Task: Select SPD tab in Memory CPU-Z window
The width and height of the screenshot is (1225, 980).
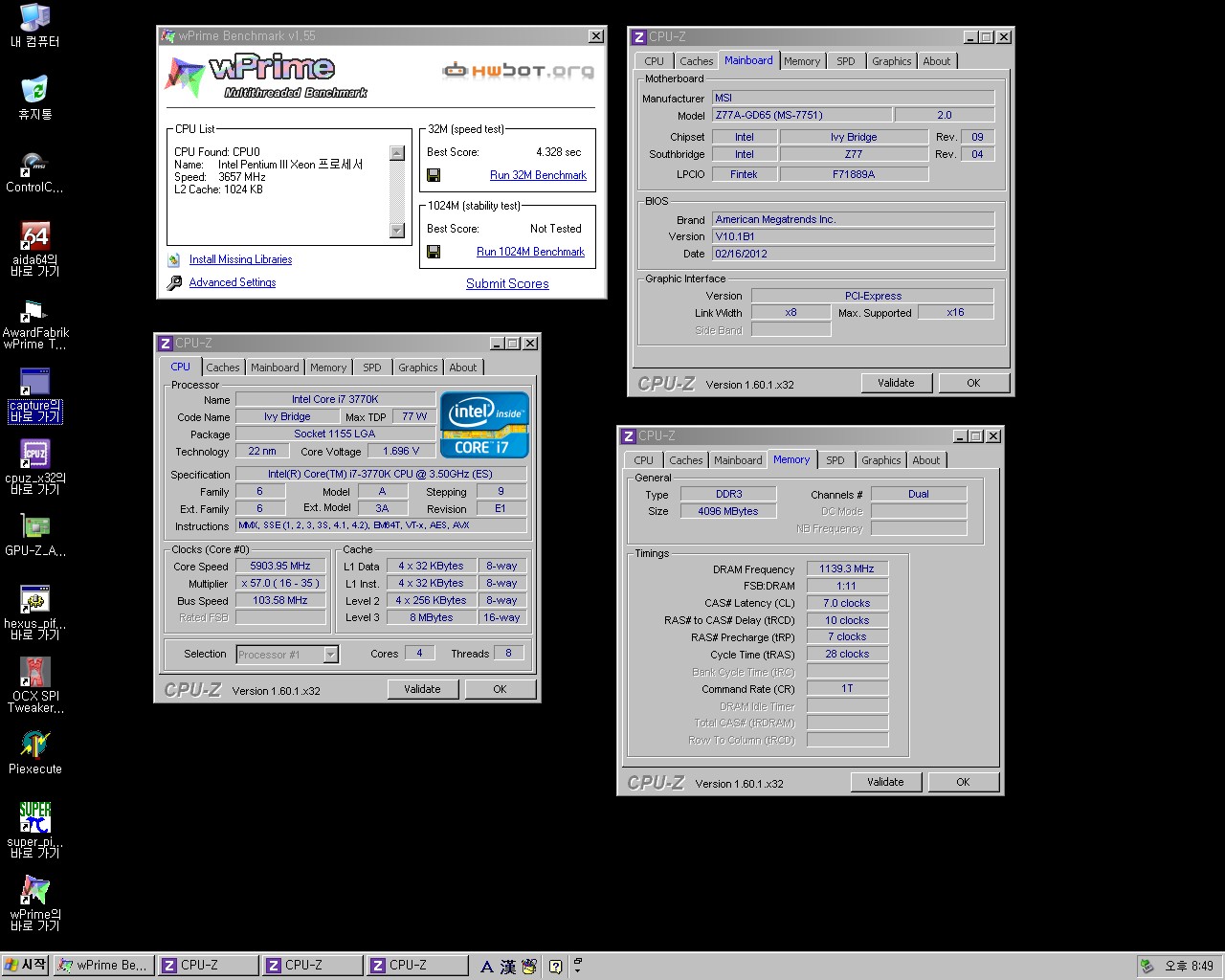Action: [x=835, y=460]
